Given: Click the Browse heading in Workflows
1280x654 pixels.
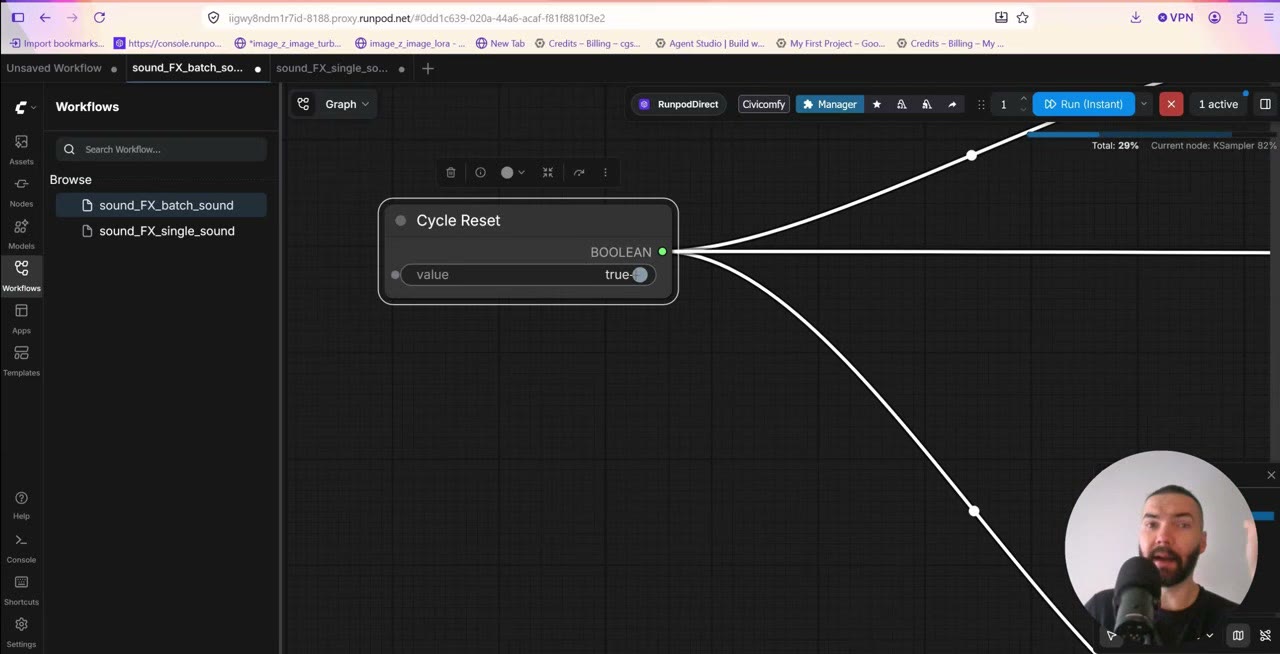Looking at the screenshot, I should (71, 180).
